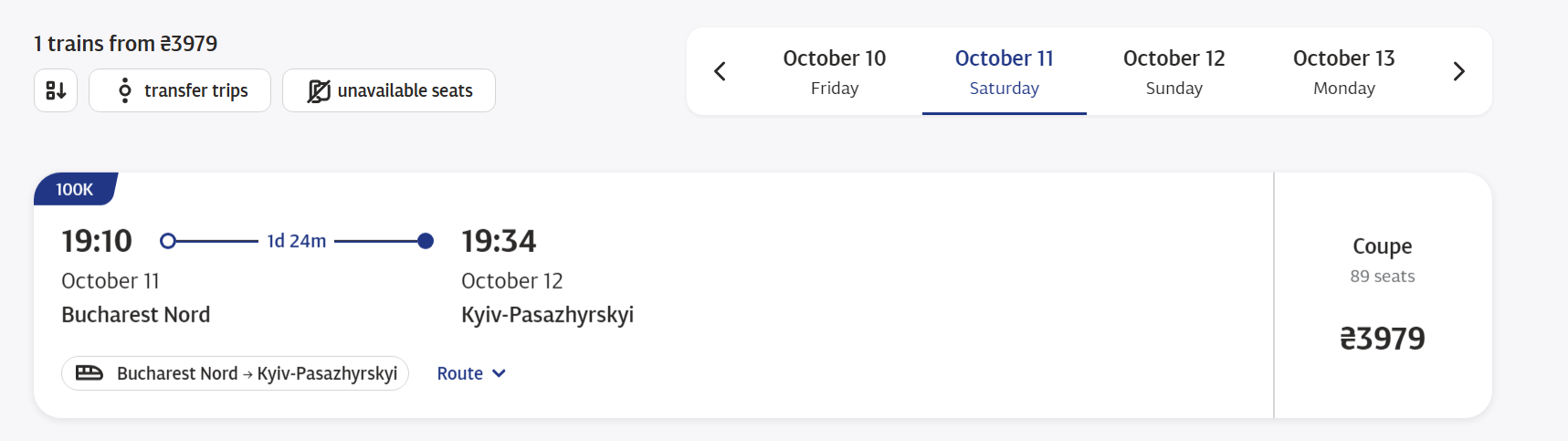
Task: Switch to the October 12 Sunday tab
Action: tap(1173, 72)
